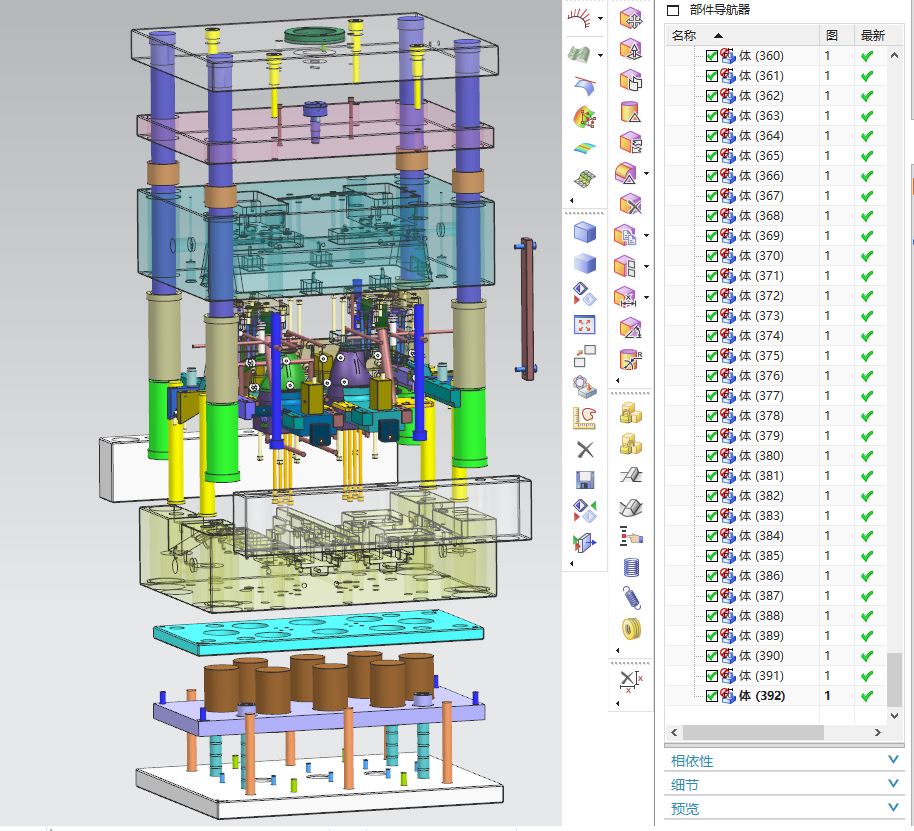Uncheck the checkbox for 体 (365)
The width and height of the screenshot is (914, 831).
coord(712,156)
